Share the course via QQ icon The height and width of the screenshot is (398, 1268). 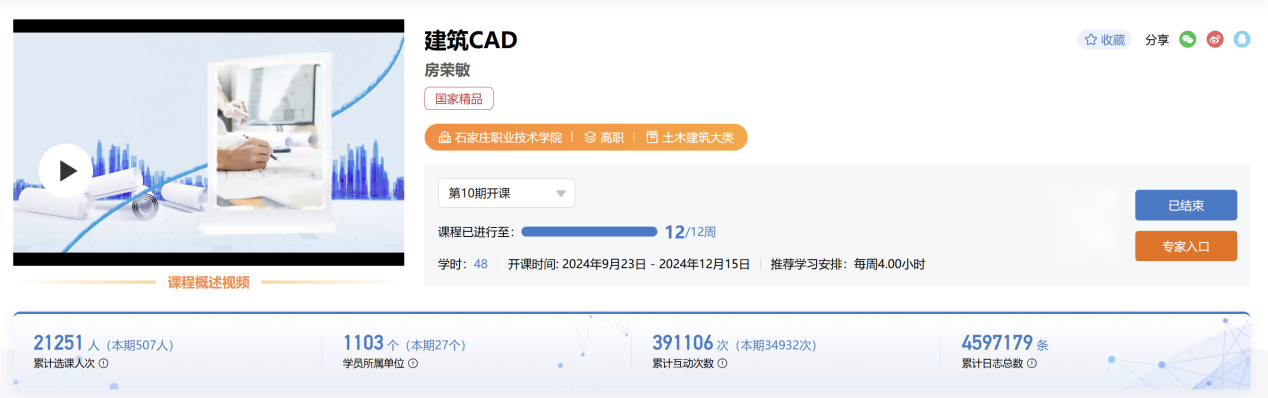(1242, 40)
